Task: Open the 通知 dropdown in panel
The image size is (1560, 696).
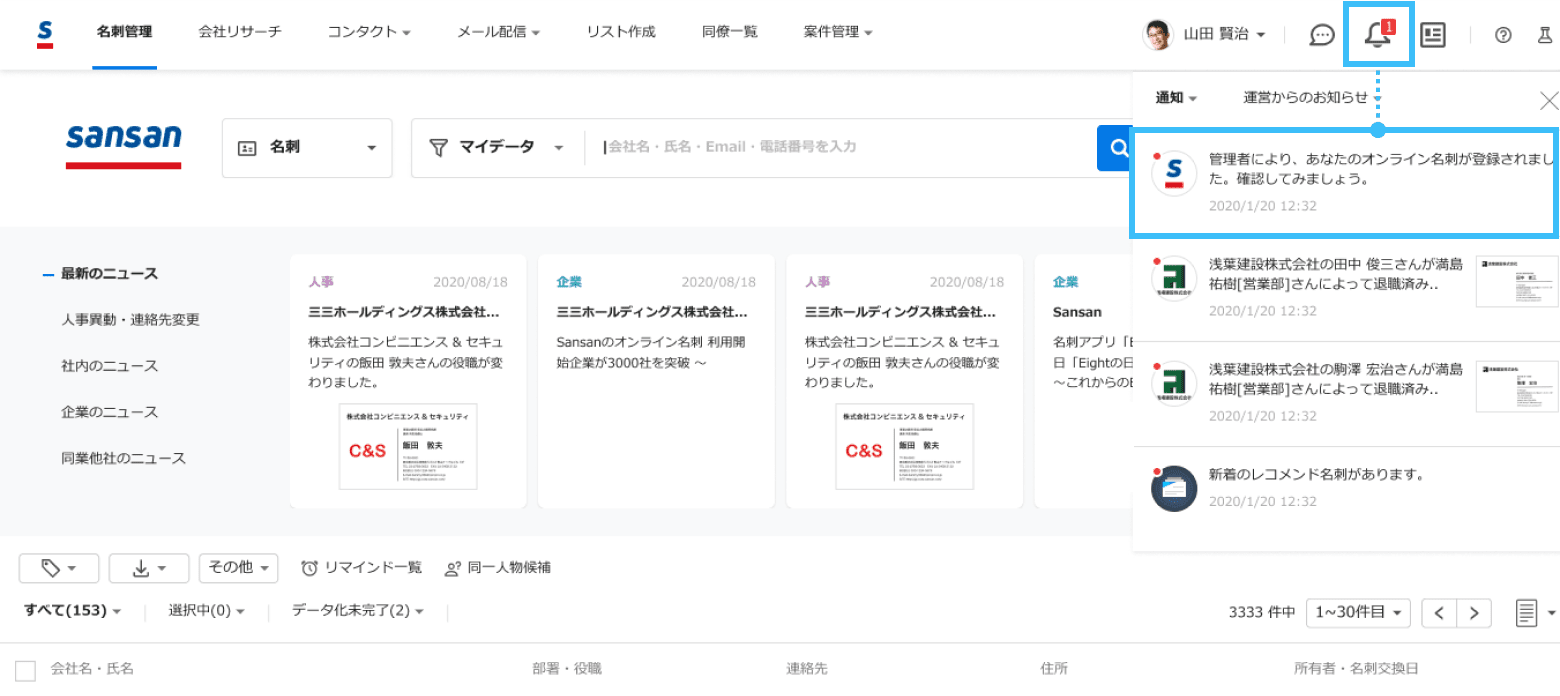Action: click(1177, 98)
